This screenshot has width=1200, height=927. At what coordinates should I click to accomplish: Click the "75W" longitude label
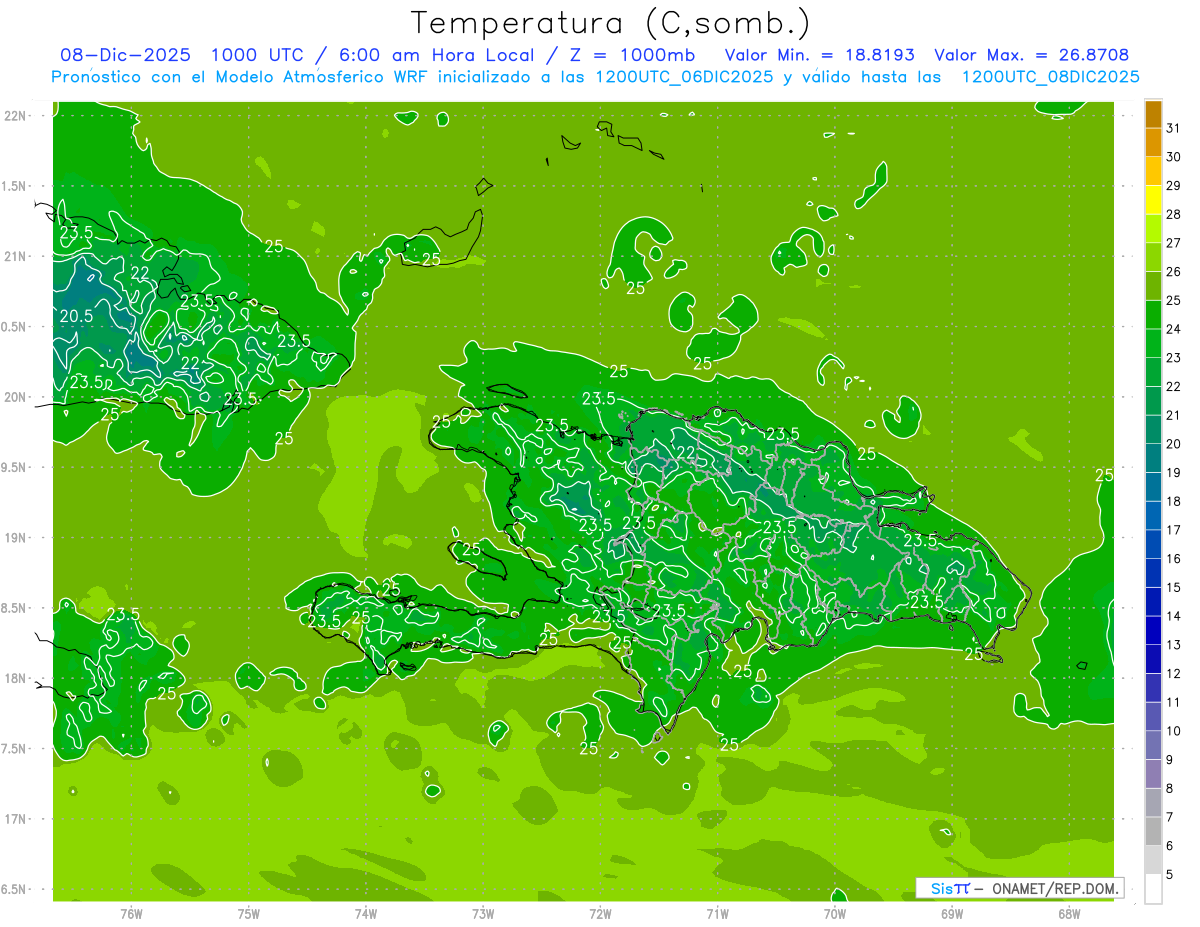(249, 913)
